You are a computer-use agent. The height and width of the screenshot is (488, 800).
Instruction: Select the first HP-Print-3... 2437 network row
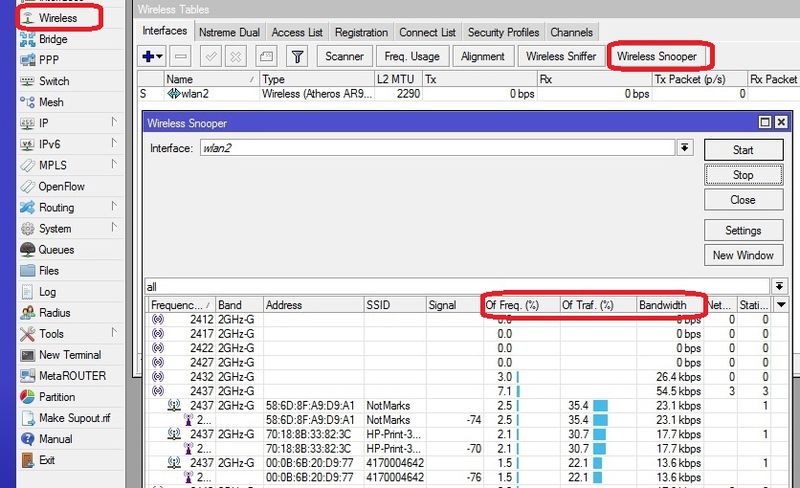(467, 434)
